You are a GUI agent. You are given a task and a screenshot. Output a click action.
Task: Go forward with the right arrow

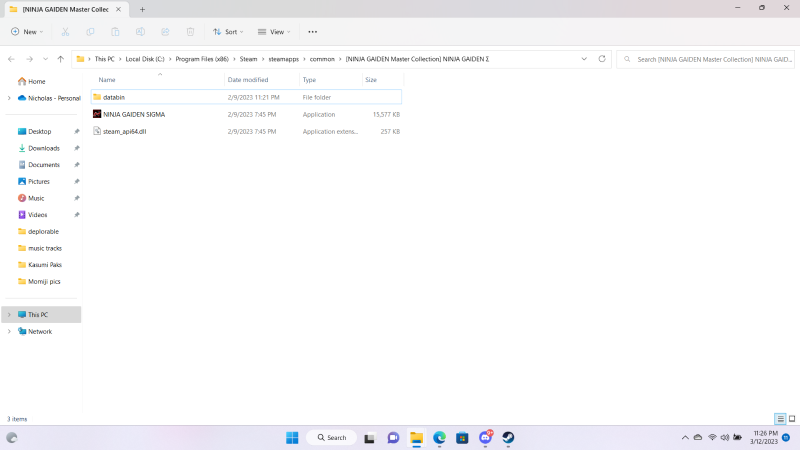point(30,59)
